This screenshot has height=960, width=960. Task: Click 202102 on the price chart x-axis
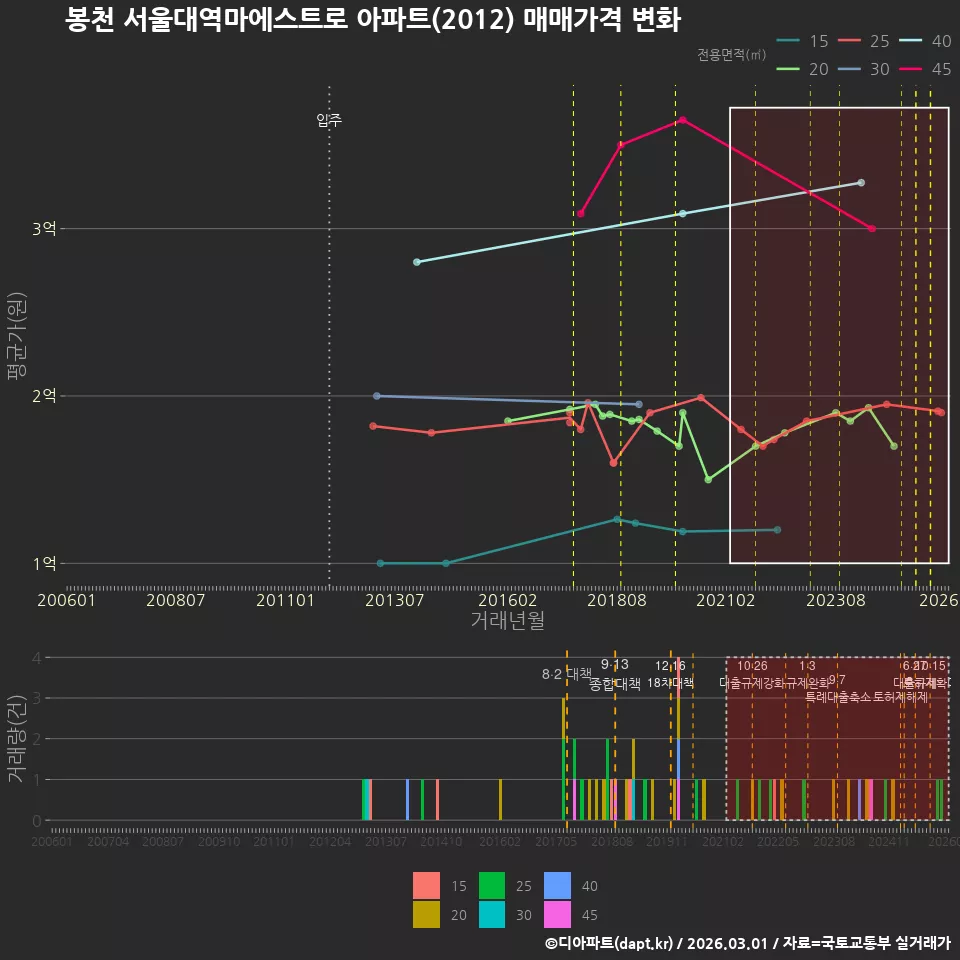(726, 600)
